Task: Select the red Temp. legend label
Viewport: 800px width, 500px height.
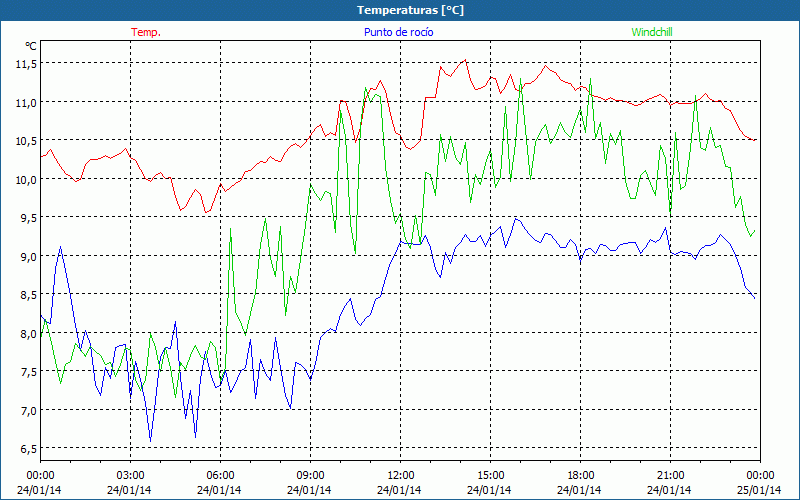Action: [146, 32]
